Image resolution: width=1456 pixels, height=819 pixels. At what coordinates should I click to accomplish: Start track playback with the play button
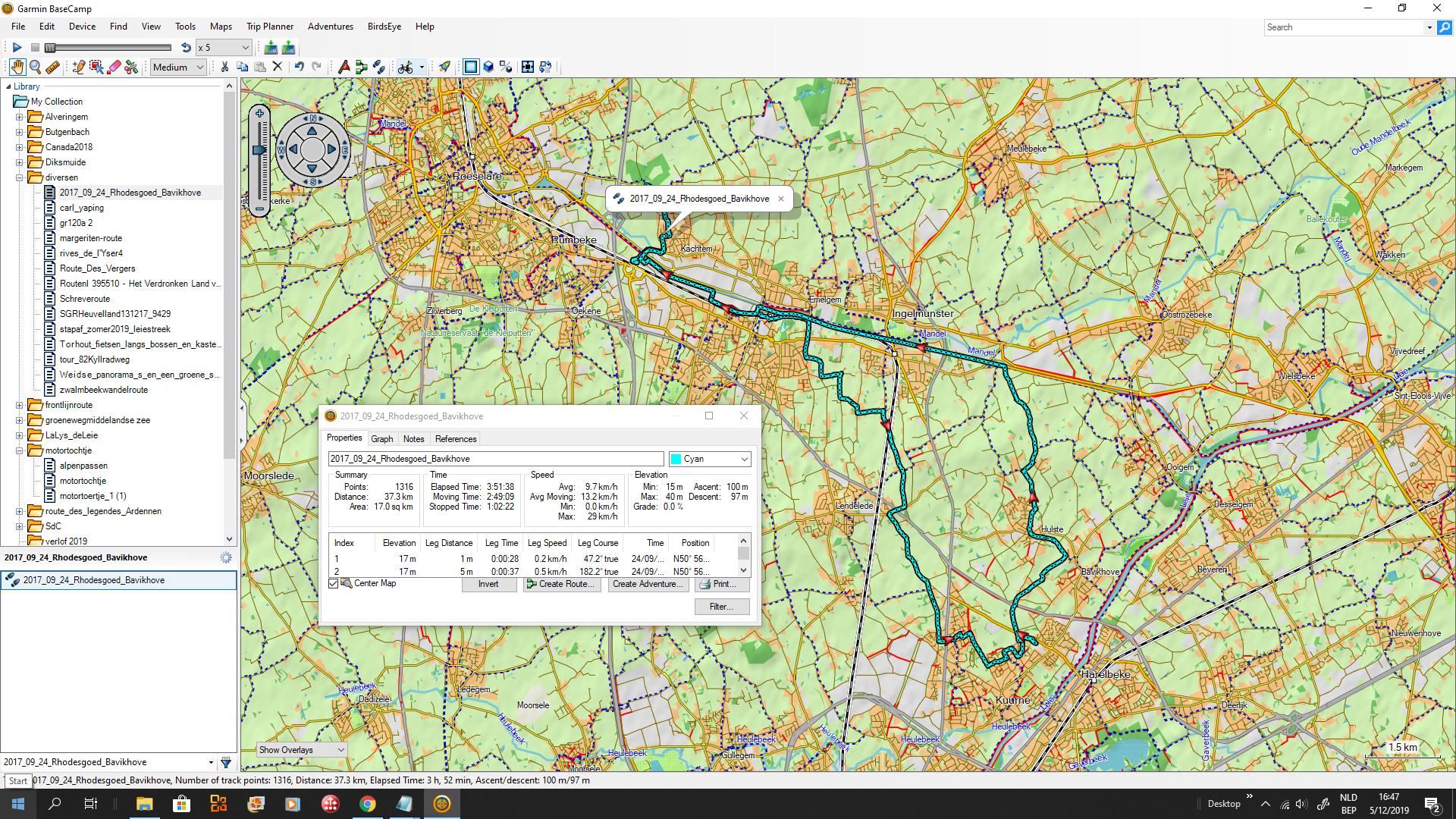pyautogui.click(x=17, y=48)
